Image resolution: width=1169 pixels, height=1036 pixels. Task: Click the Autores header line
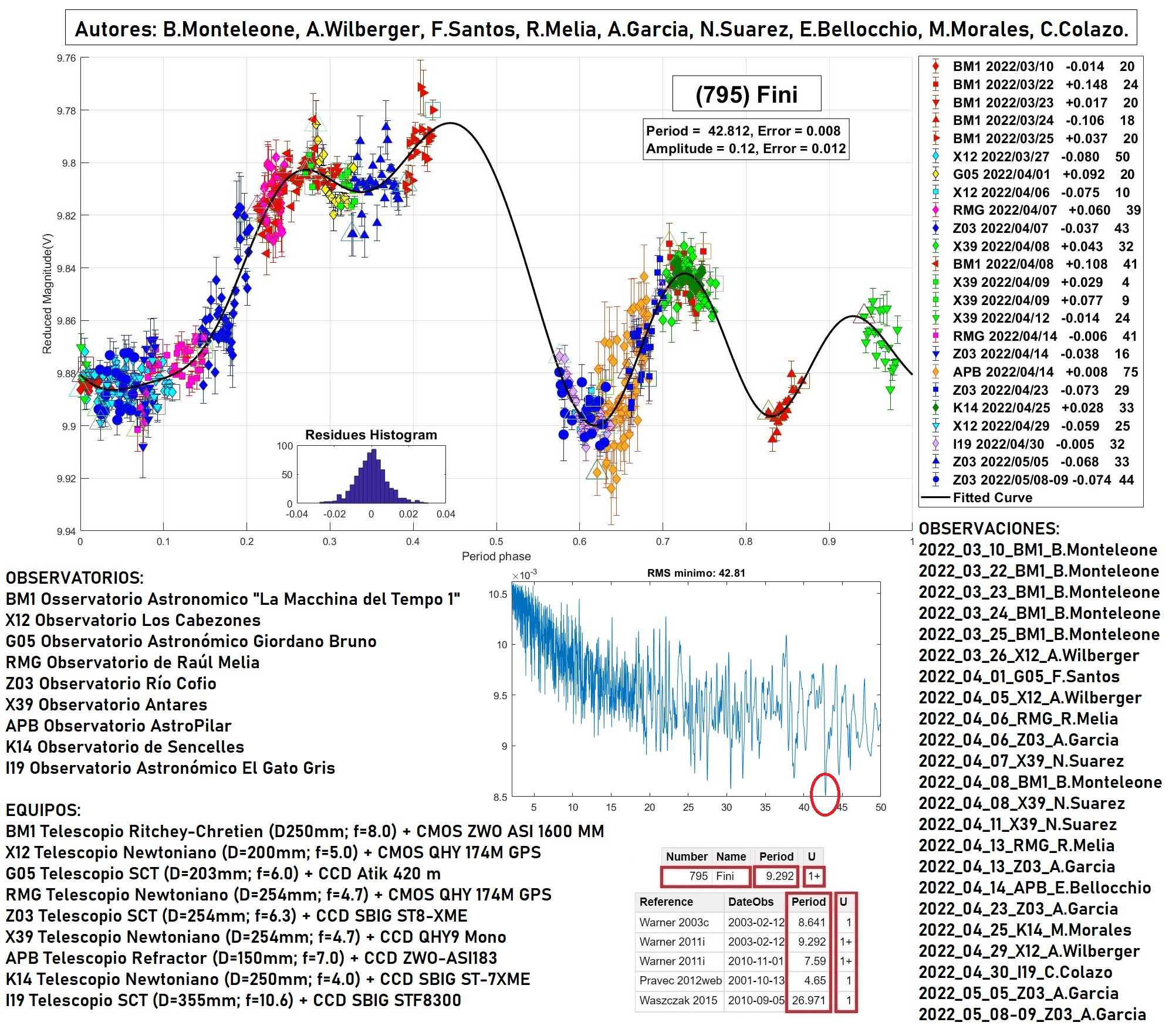(601, 28)
